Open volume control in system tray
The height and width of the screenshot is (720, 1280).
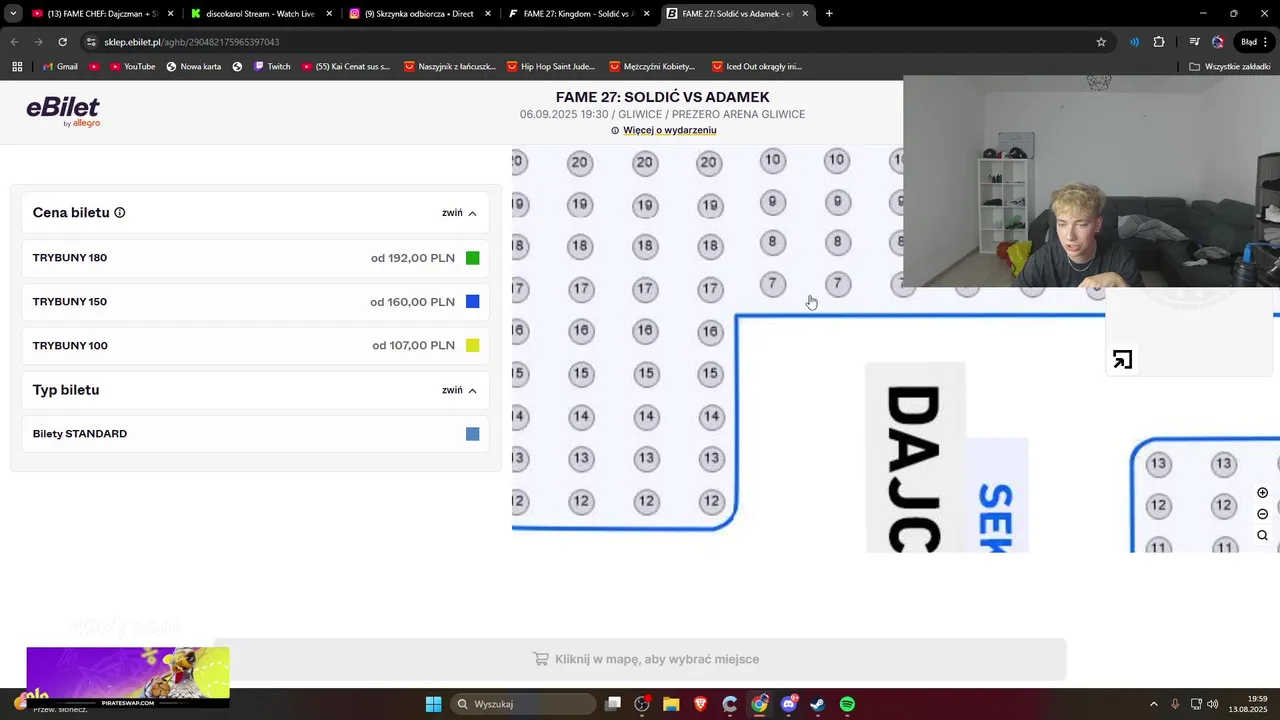pos(1212,704)
